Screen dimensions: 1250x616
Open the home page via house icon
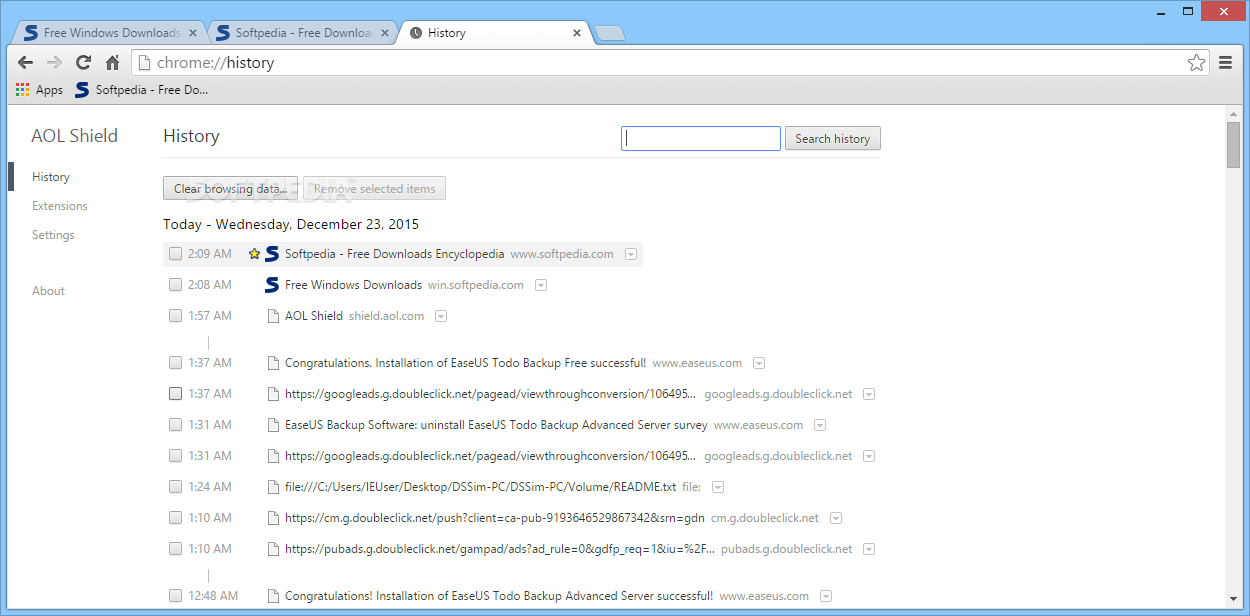tap(112, 62)
